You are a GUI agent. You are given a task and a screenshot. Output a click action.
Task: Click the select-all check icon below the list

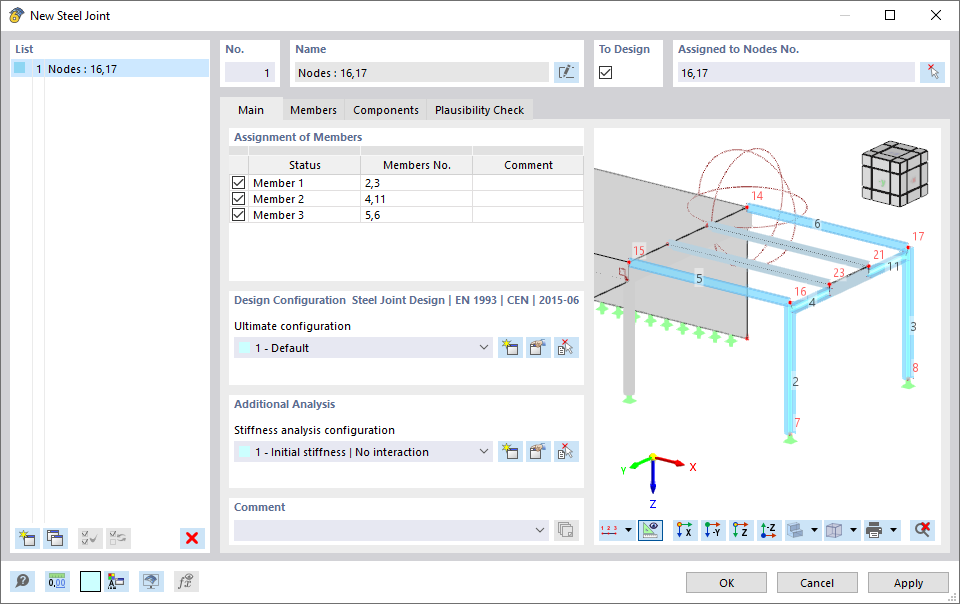point(90,538)
